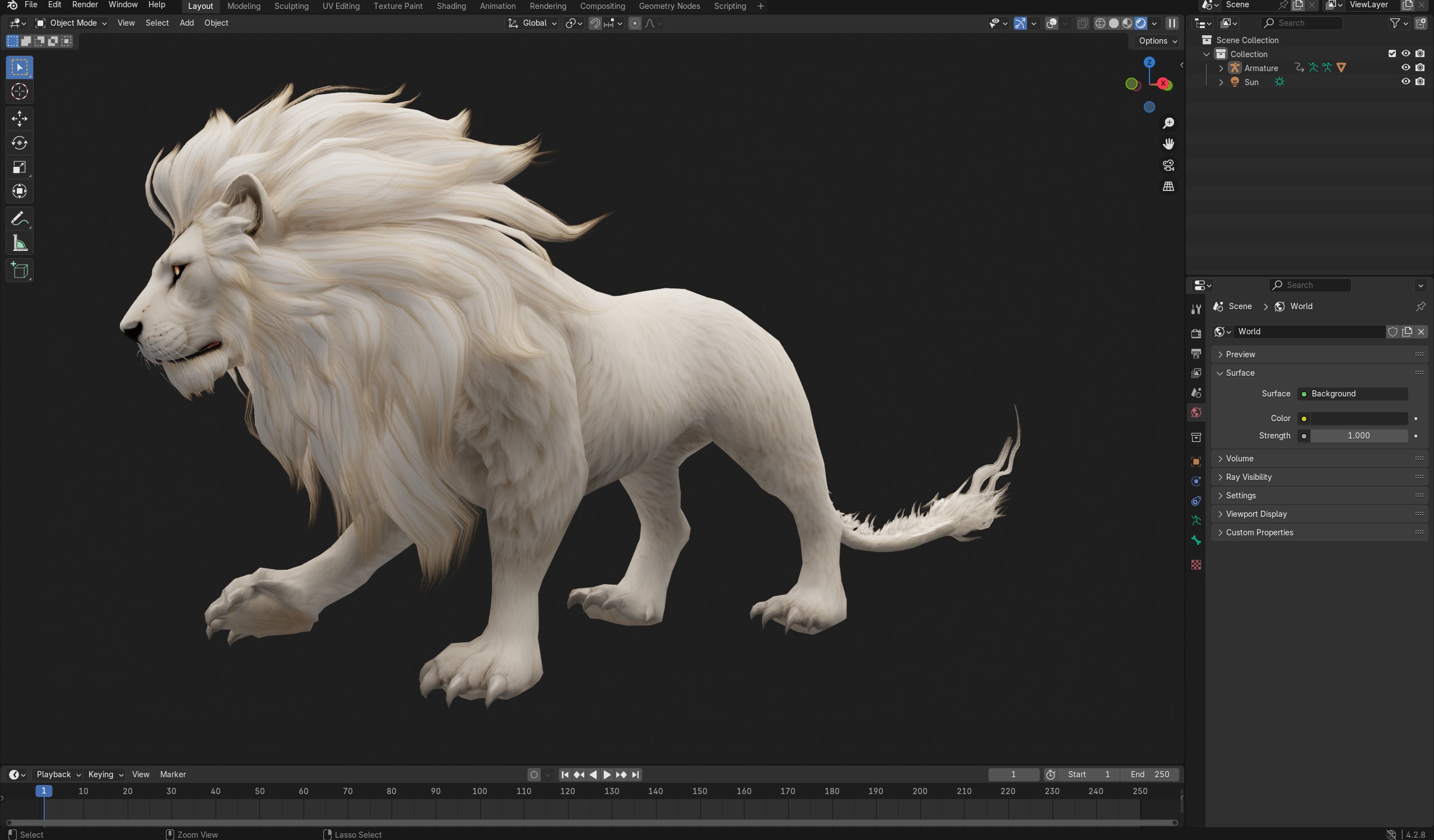Switch to the Shading workspace tab

(x=451, y=6)
